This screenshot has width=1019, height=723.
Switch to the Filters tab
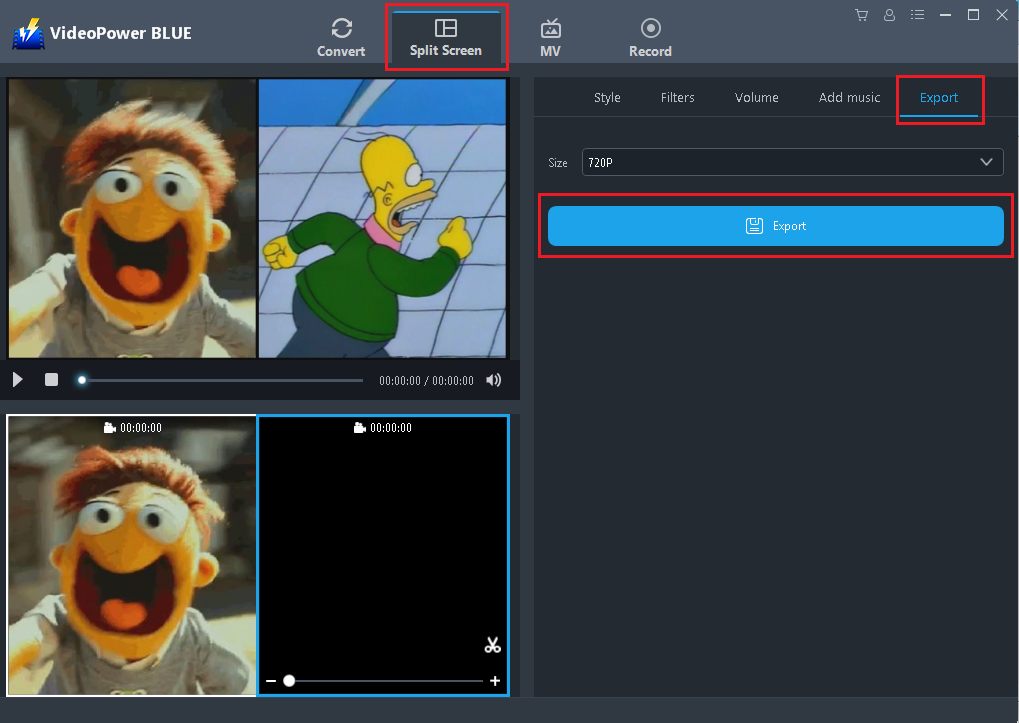[x=677, y=97]
